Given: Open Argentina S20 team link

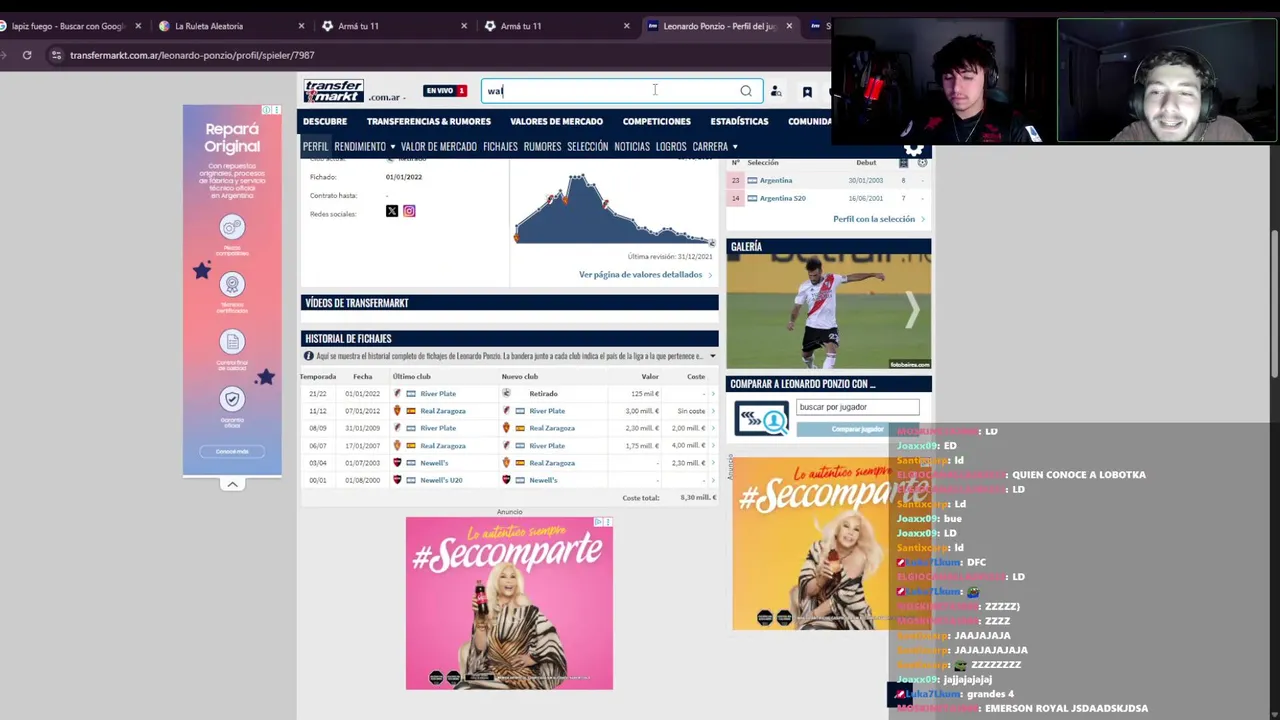Looking at the screenshot, I should pyautogui.click(x=782, y=198).
